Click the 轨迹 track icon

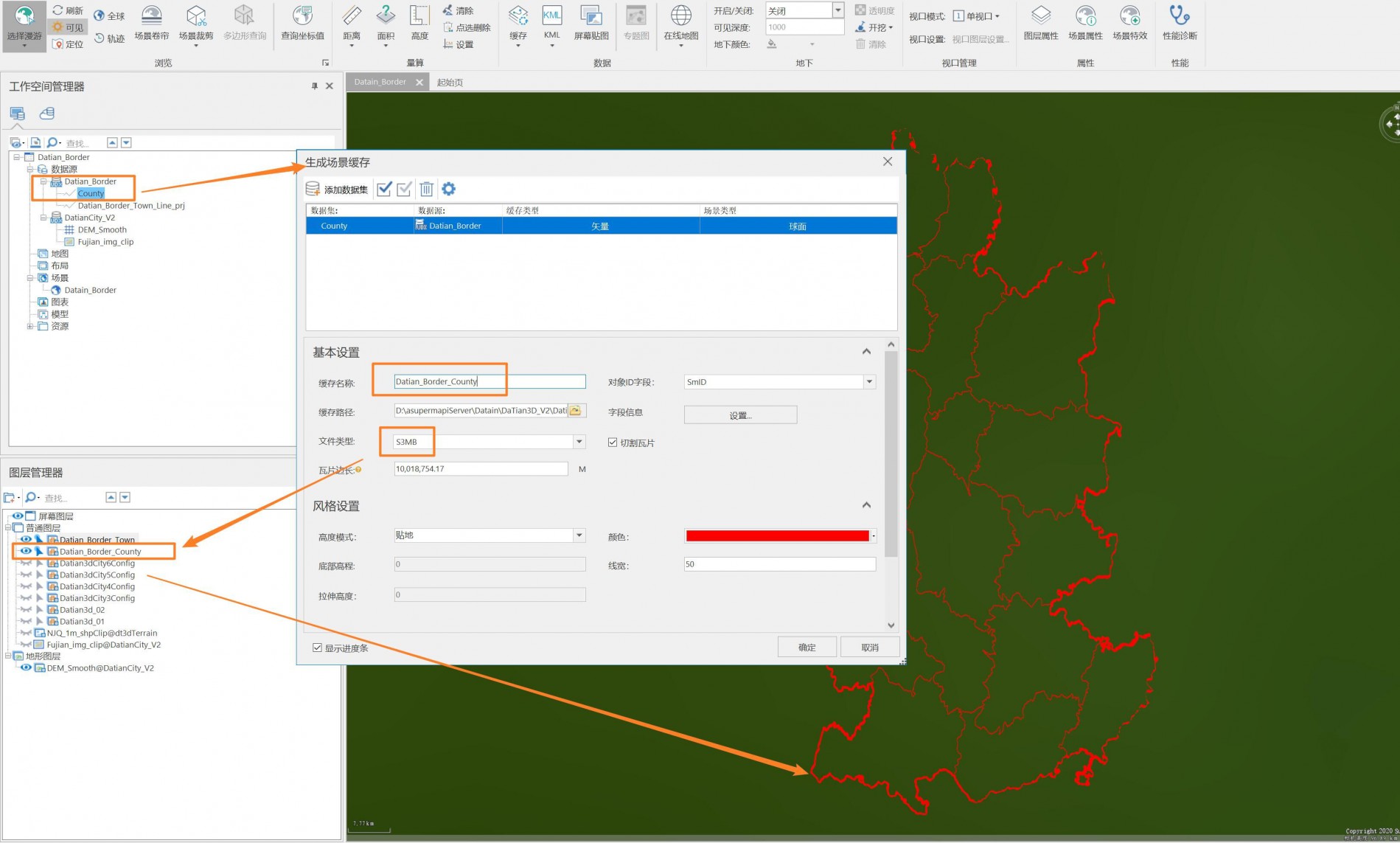pos(100,38)
